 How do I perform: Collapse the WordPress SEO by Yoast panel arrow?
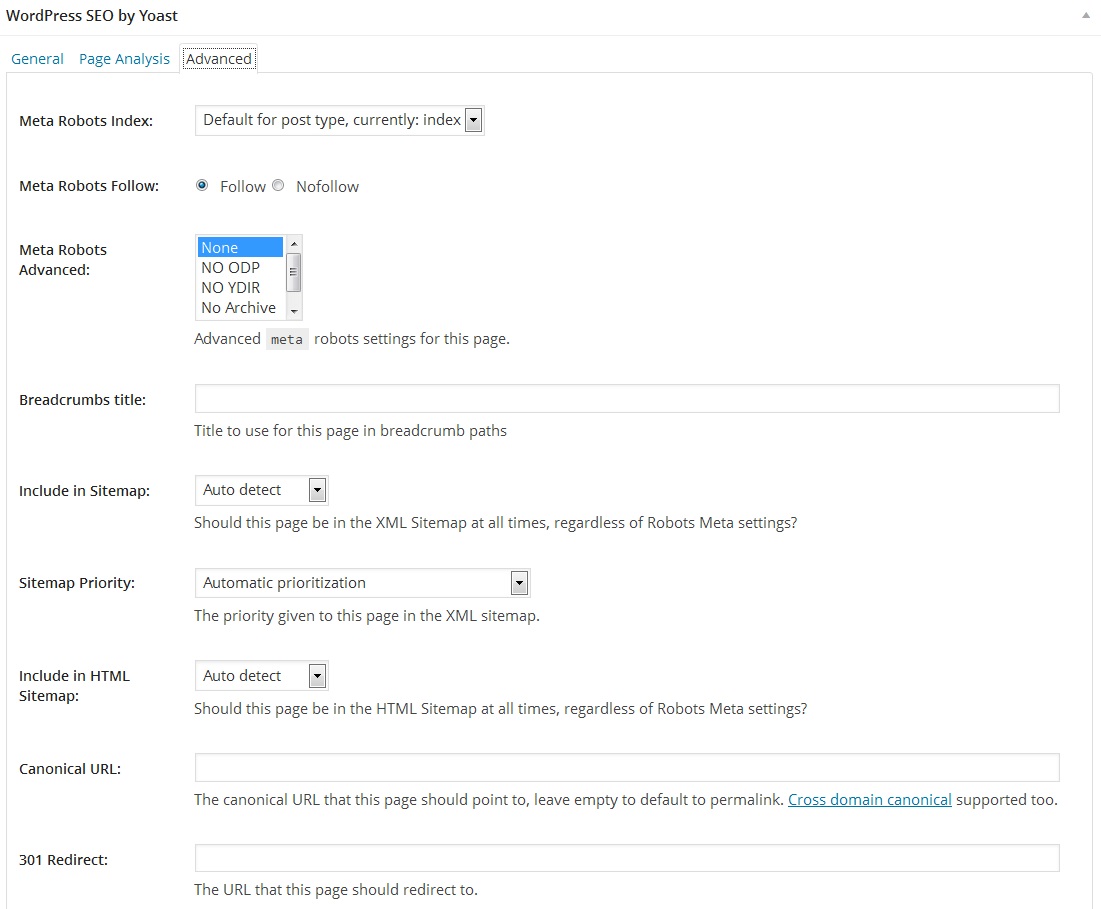pyautogui.click(x=1086, y=15)
